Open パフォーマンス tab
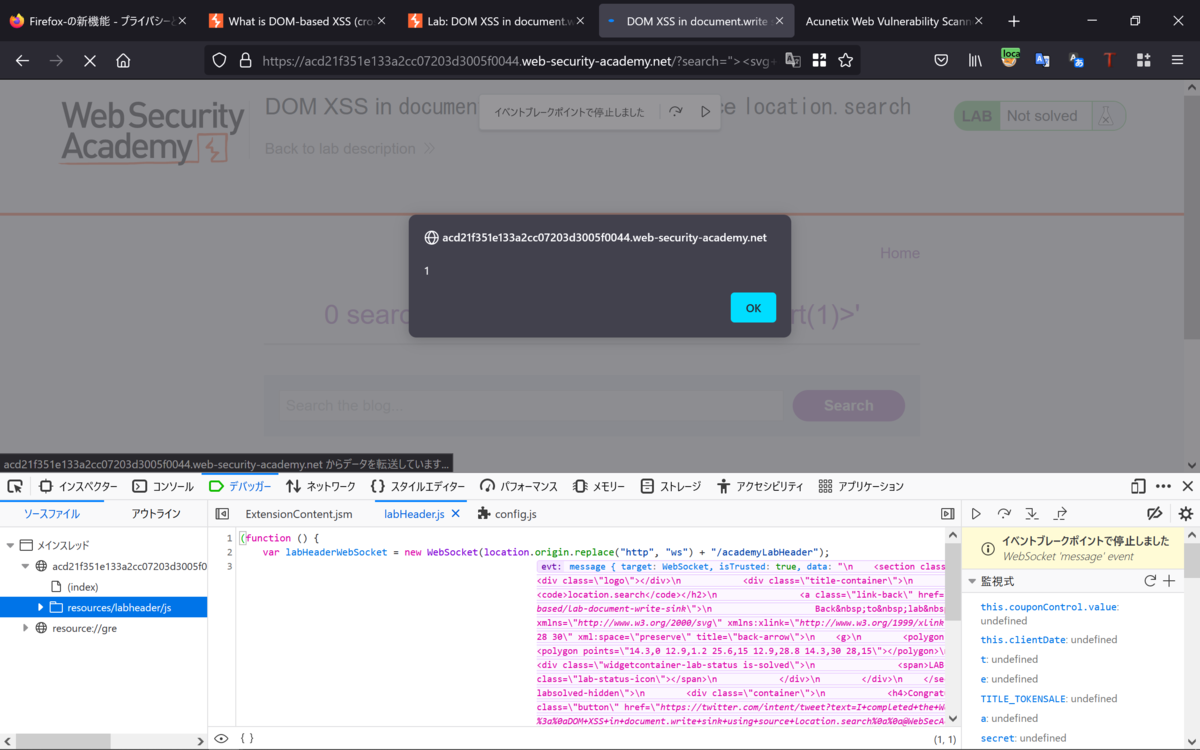 coord(518,486)
